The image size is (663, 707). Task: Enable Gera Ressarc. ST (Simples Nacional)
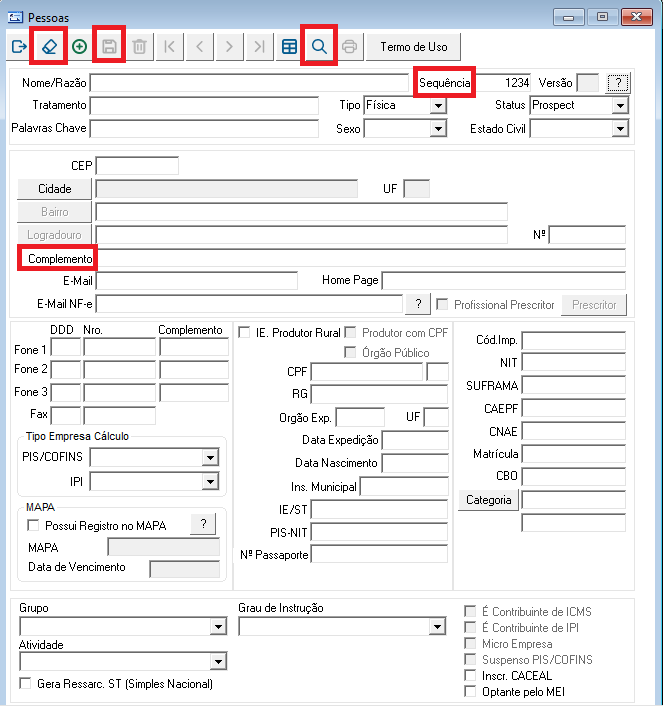[x=25, y=683]
